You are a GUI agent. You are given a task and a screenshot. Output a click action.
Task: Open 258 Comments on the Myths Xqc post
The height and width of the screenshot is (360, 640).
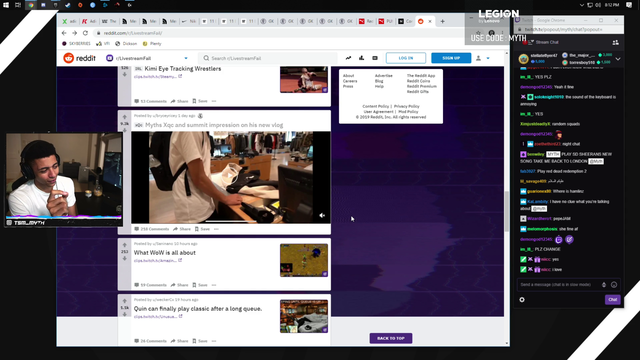click(151, 229)
